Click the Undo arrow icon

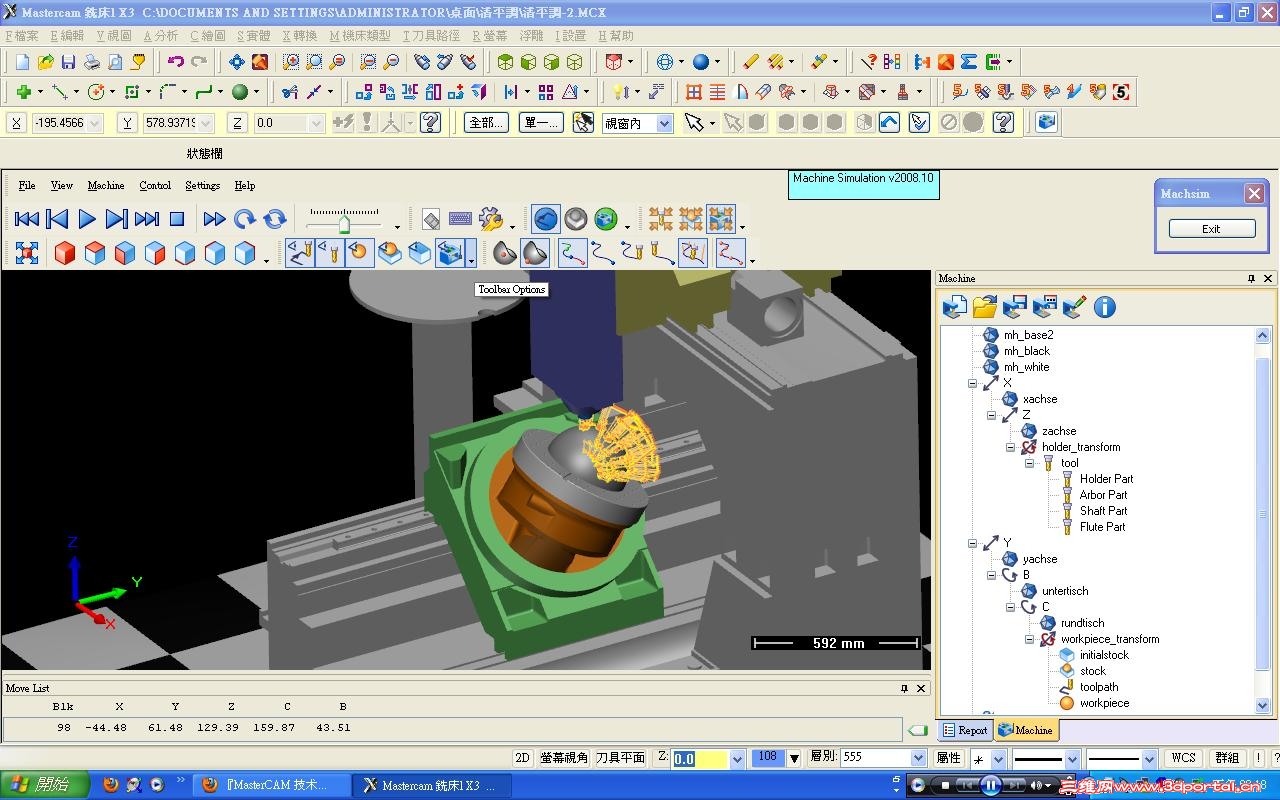point(176,62)
